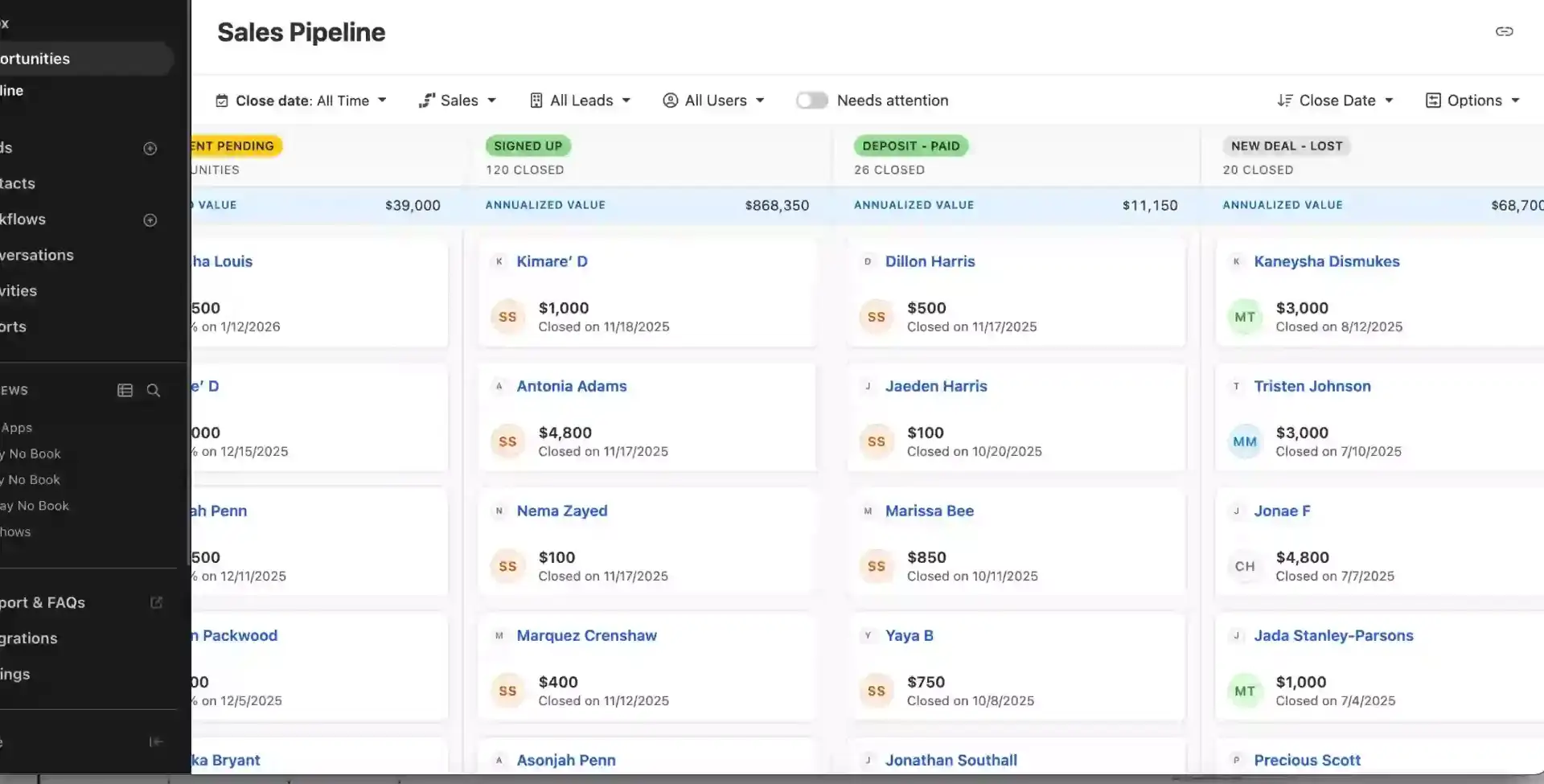Click 'Closed on 10/20/2025' text
This screenshot has height=784, width=1544.
[x=975, y=451]
